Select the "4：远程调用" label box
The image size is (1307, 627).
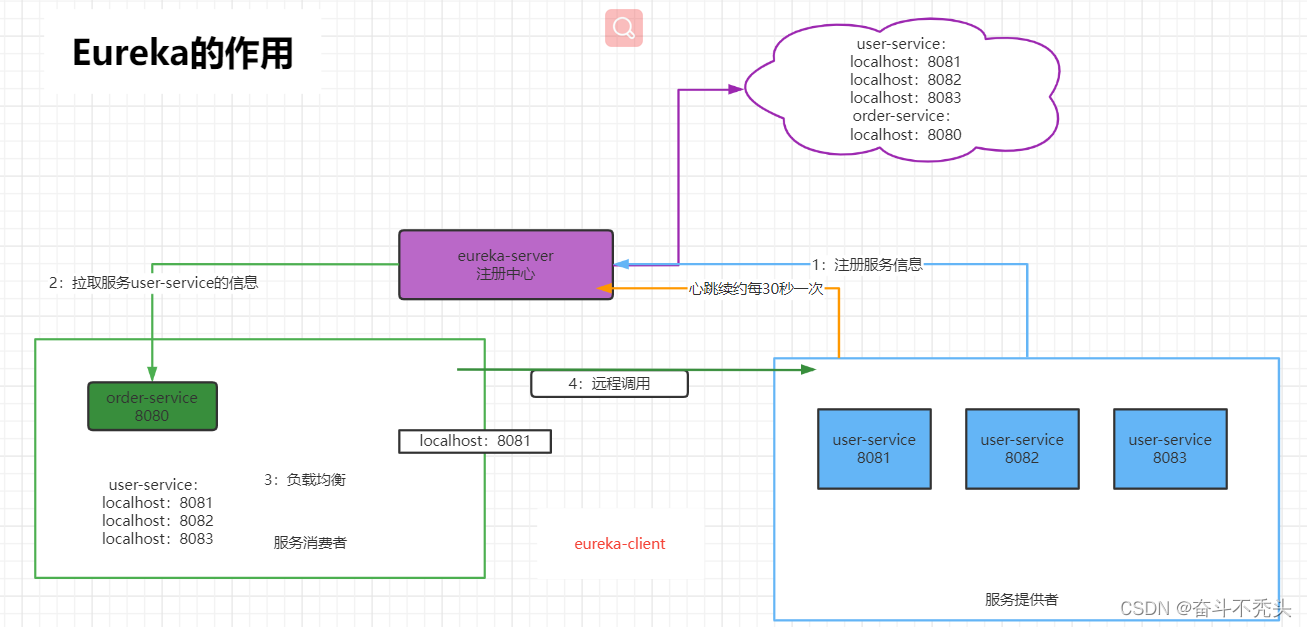pyautogui.click(x=609, y=383)
